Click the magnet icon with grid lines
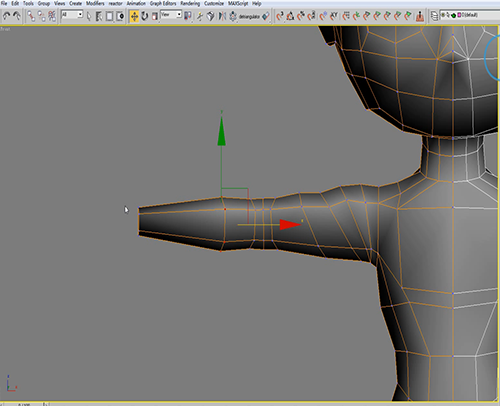This screenshot has width=500, height=406. coord(346,16)
